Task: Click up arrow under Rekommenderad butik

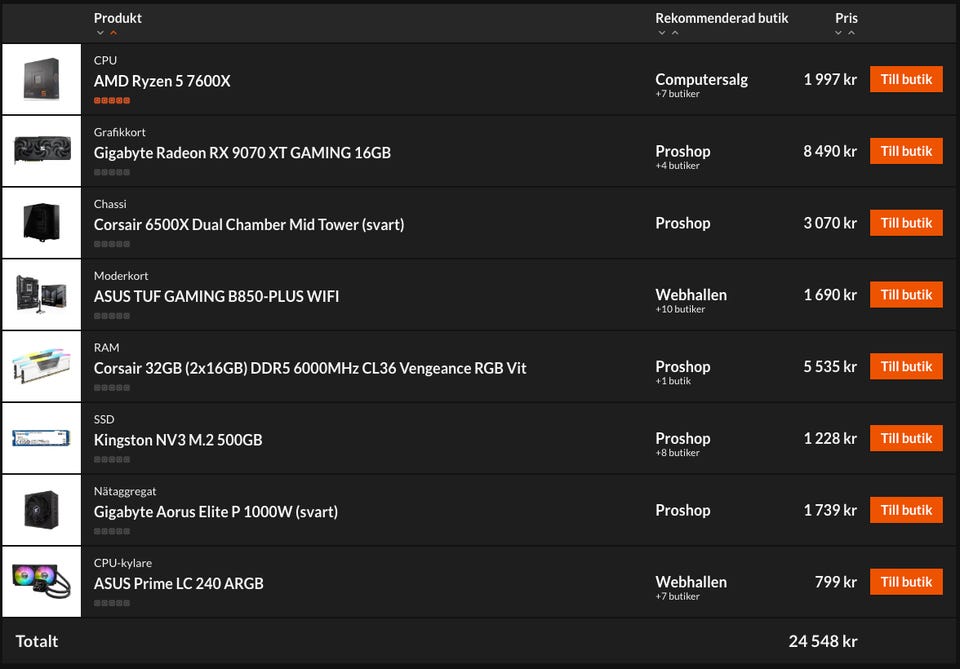Action: 675,33
